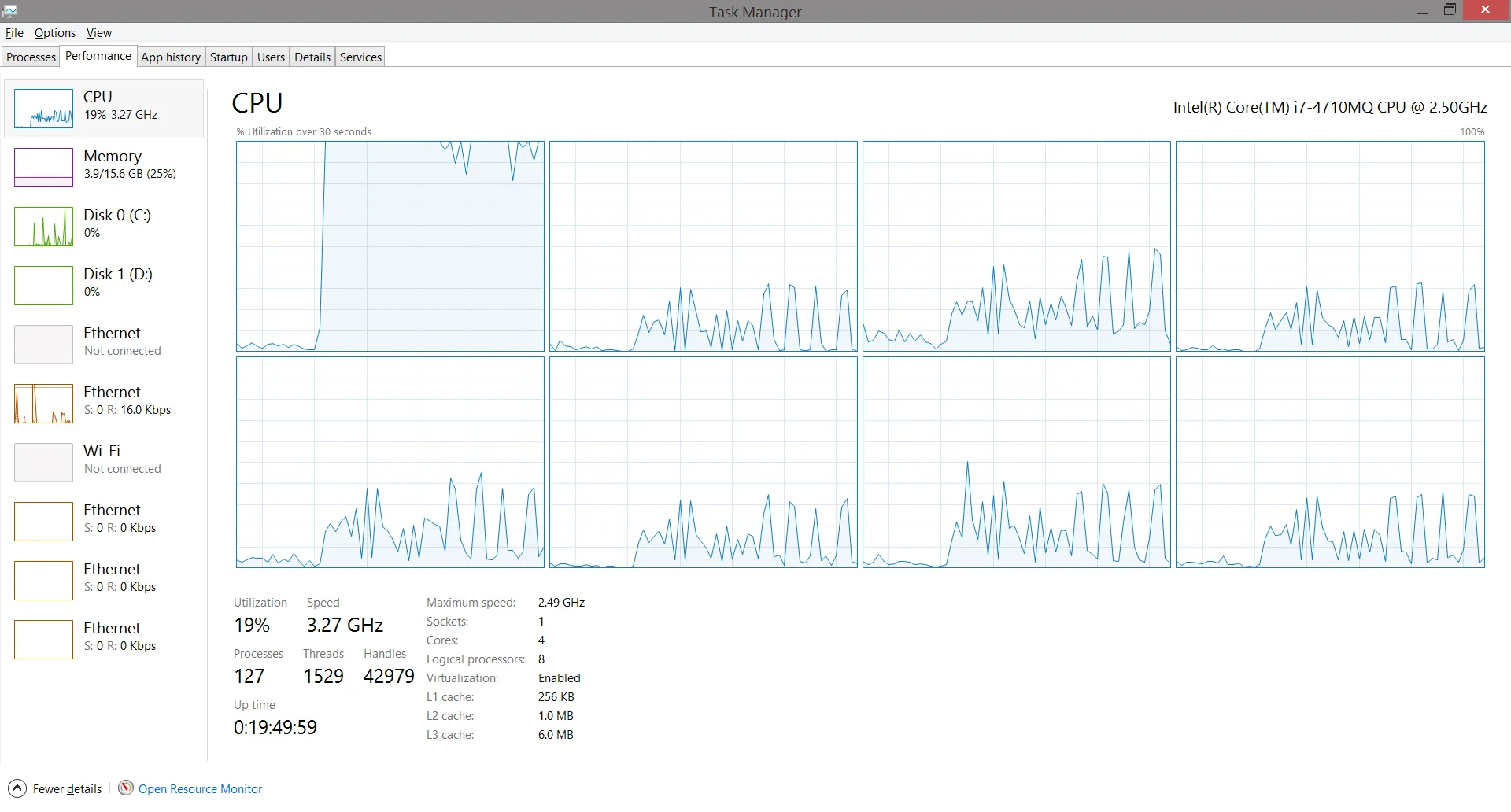Screen dimensions: 1511x812
Task: Select the Disk 1 (D:) mini graph
Action: [44, 286]
